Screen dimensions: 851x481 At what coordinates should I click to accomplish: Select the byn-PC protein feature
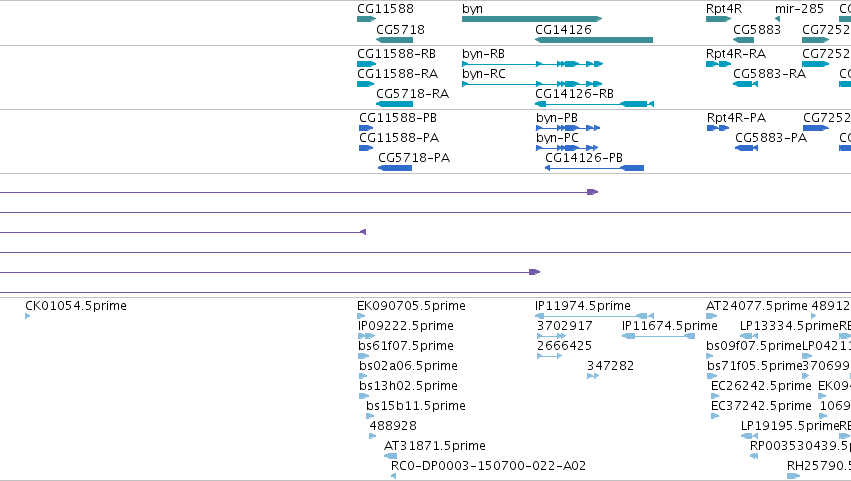point(567,148)
